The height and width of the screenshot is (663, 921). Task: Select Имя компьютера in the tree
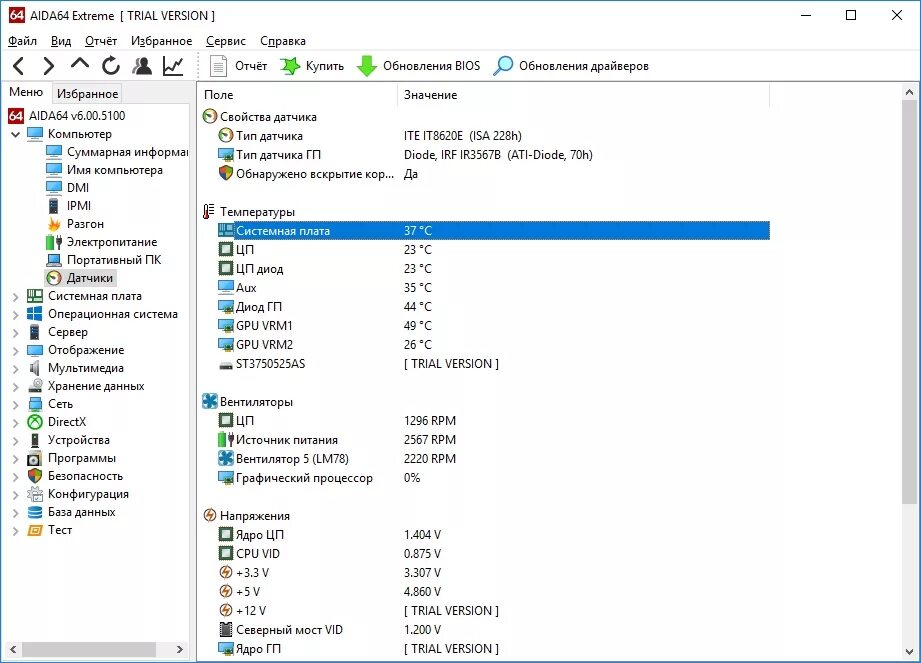[115, 170]
